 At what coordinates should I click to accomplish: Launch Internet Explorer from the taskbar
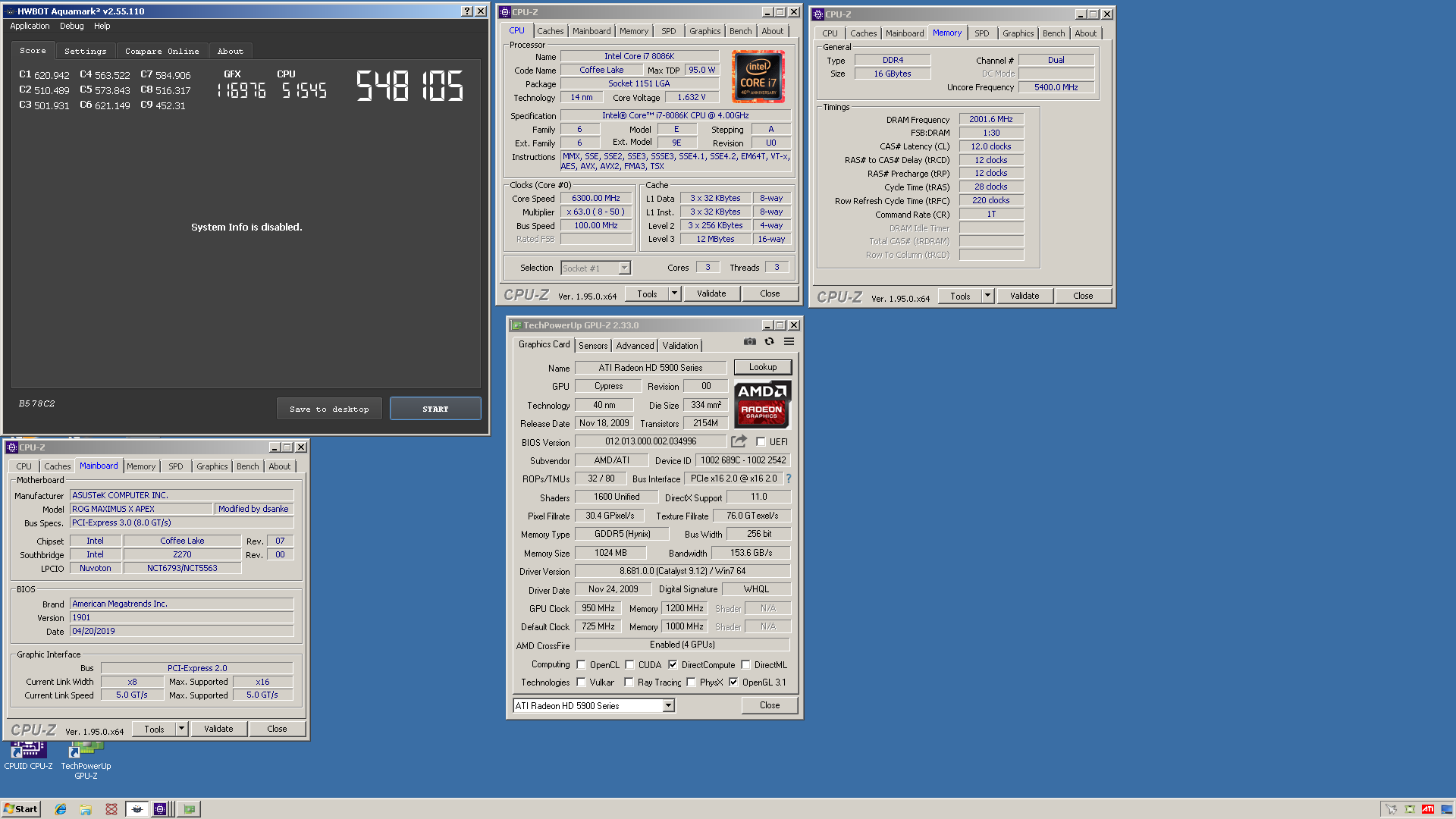(61, 809)
